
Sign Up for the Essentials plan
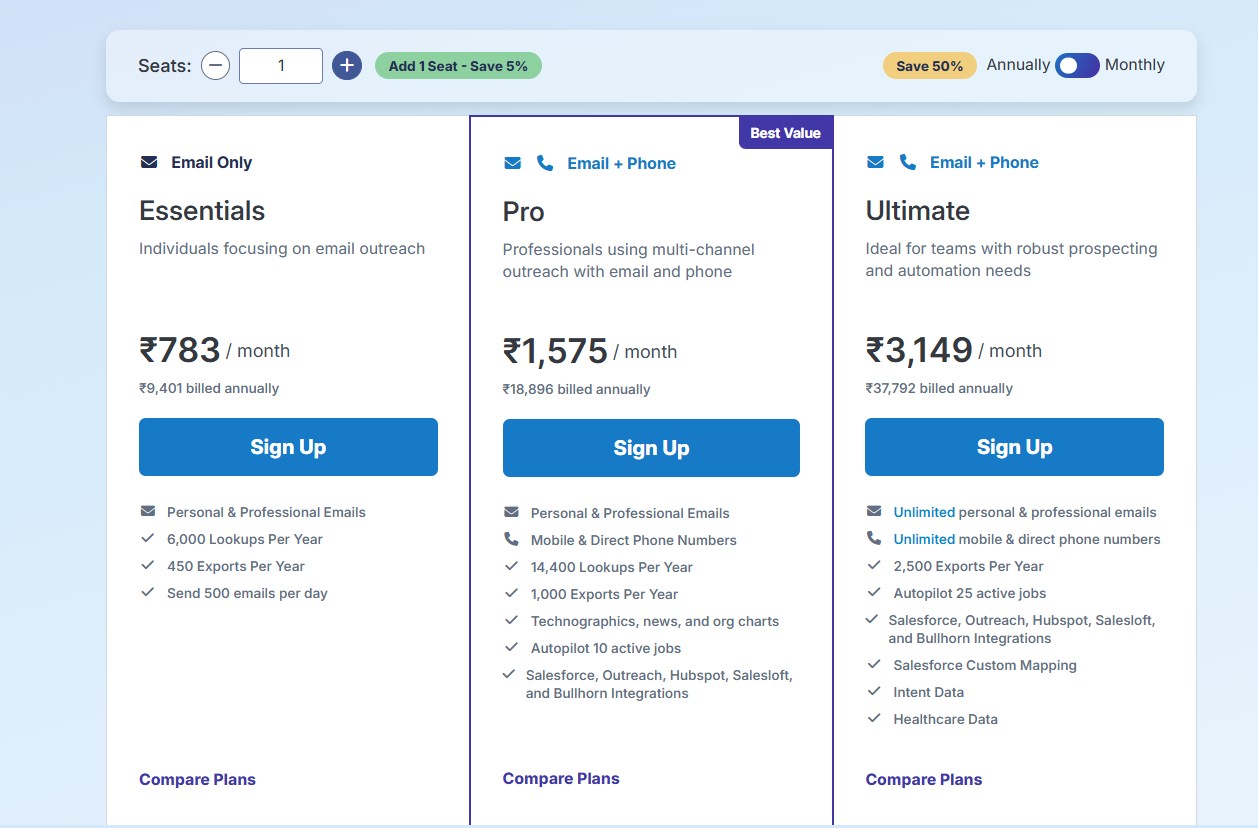click(288, 447)
